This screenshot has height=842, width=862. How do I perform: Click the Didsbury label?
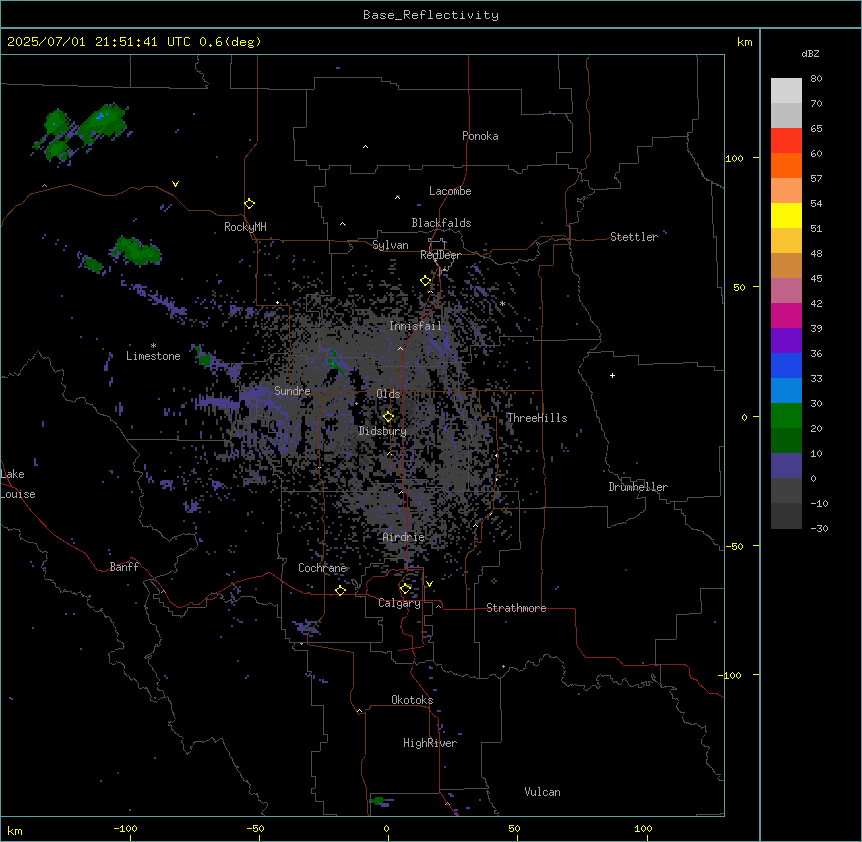[383, 431]
